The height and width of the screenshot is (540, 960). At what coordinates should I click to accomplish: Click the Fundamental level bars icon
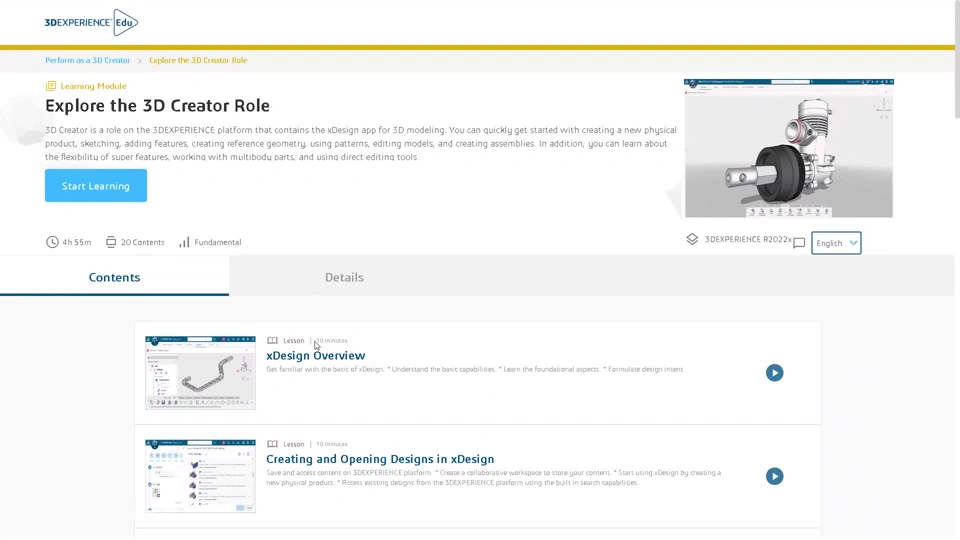coord(184,242)
